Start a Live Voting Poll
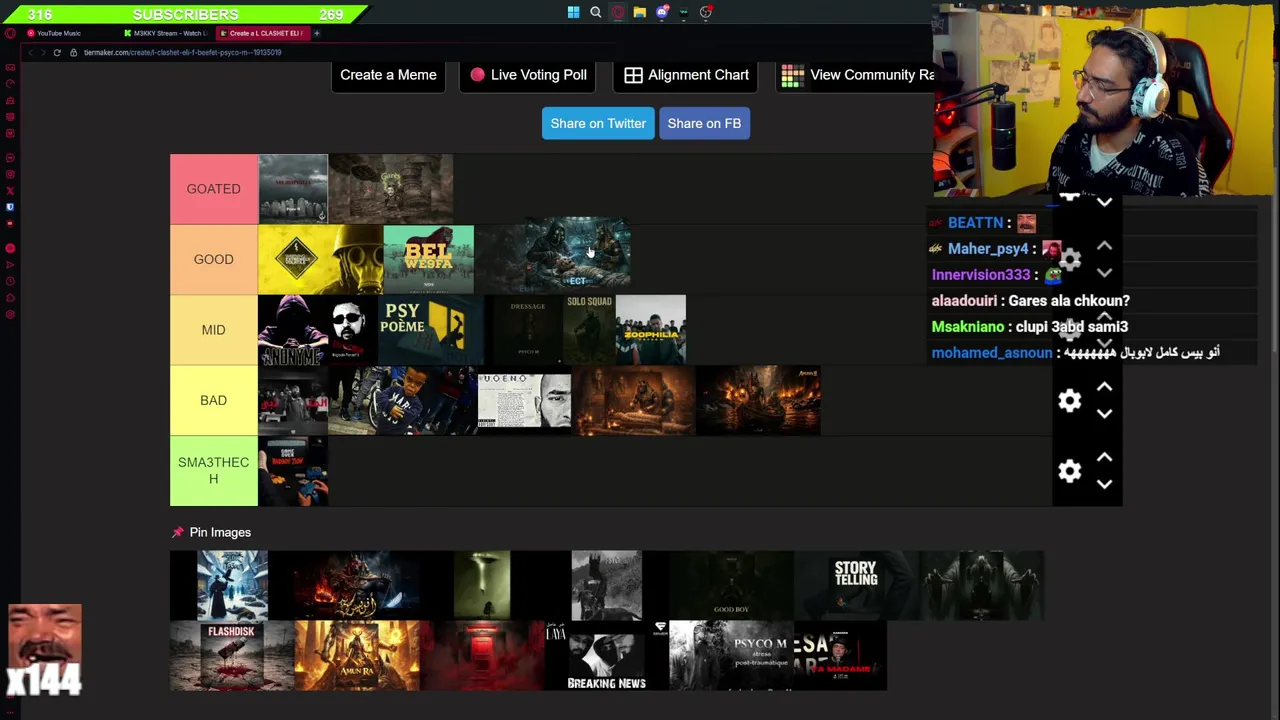This screenshot has width=1280, height=720. [528, 75]
